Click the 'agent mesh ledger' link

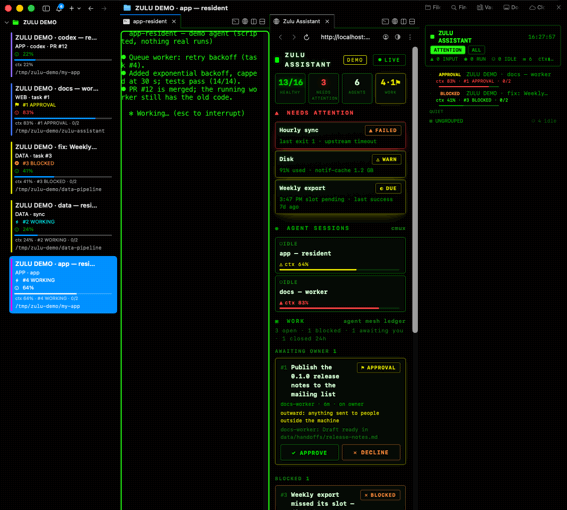point(374,321)
